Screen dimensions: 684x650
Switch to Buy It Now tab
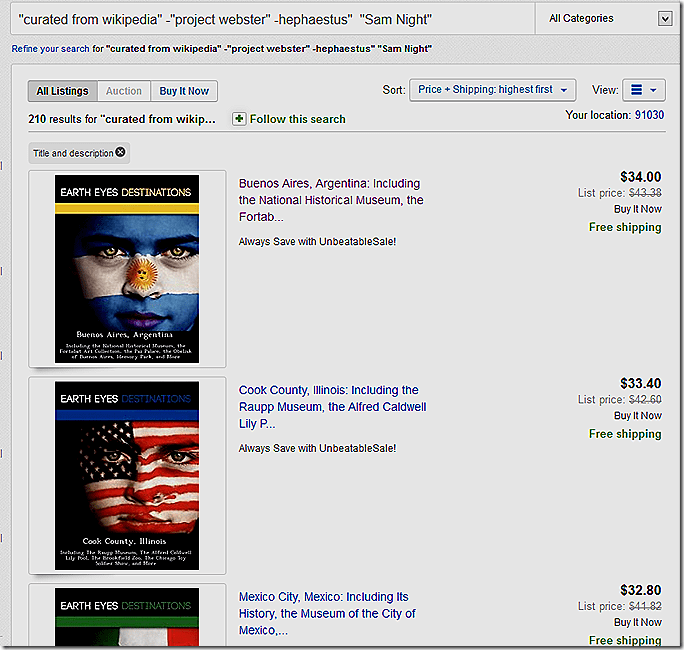point(184,91)
